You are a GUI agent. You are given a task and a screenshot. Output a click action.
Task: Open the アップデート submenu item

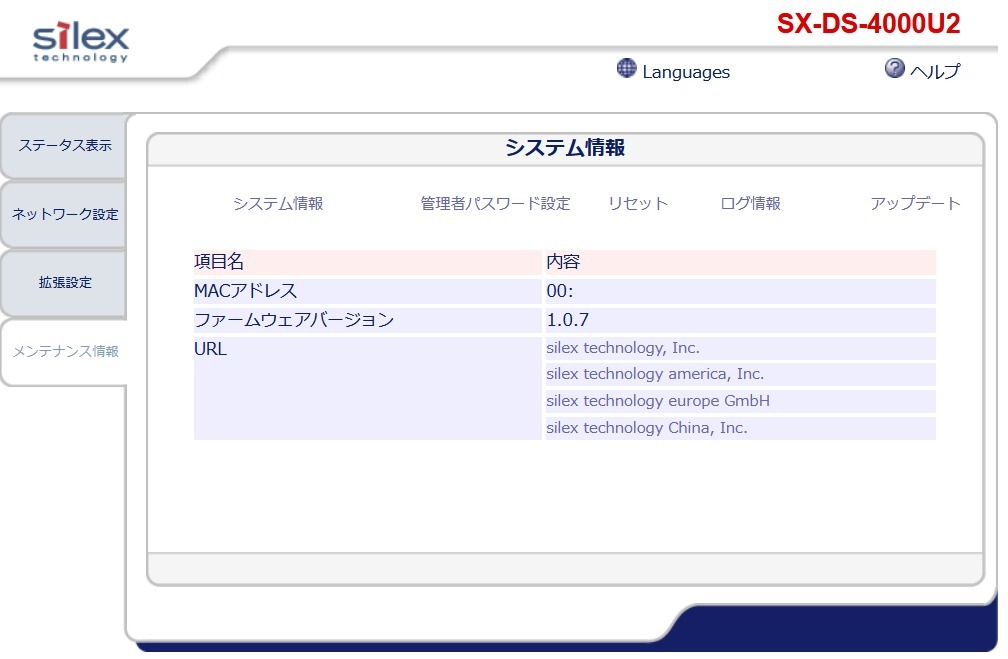(915, 204)
